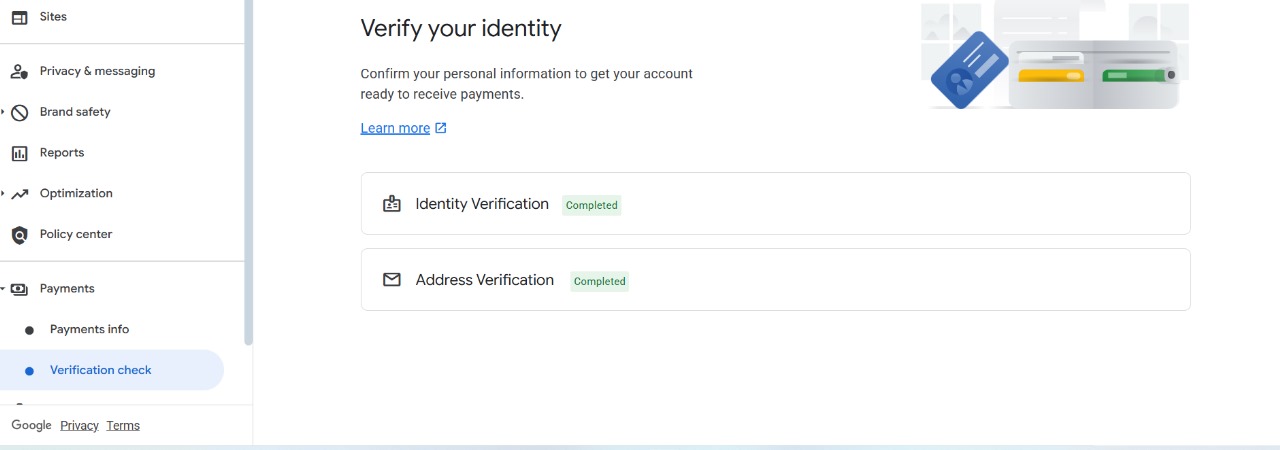Image resolution: width=1280 pixels, height=450 pixels.
Task: Click the Brand safety blocked-circle icon
Action: pos(19,113)
